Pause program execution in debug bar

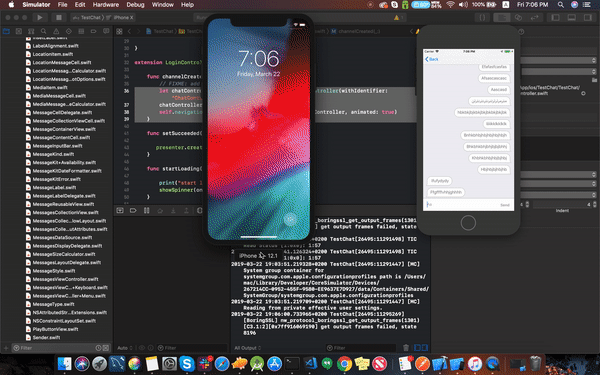coord(146,210)
